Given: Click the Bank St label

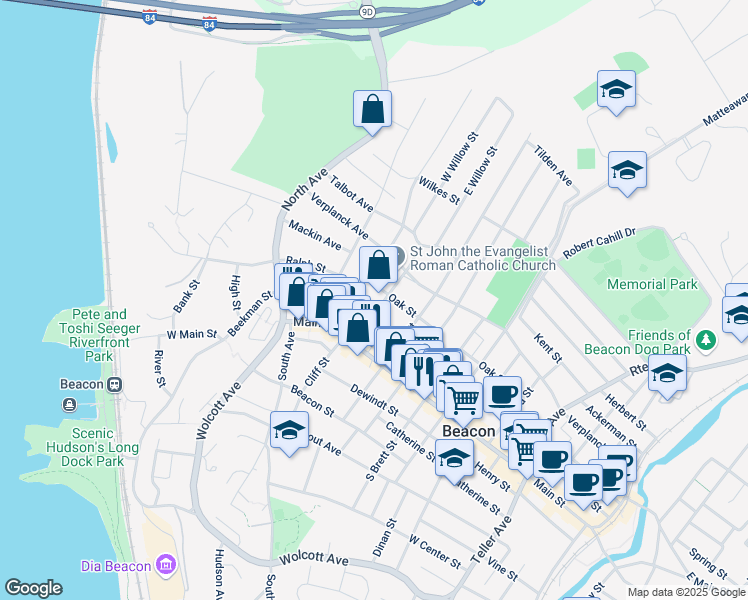Looking at the screenshot, I should click(187, 296).
